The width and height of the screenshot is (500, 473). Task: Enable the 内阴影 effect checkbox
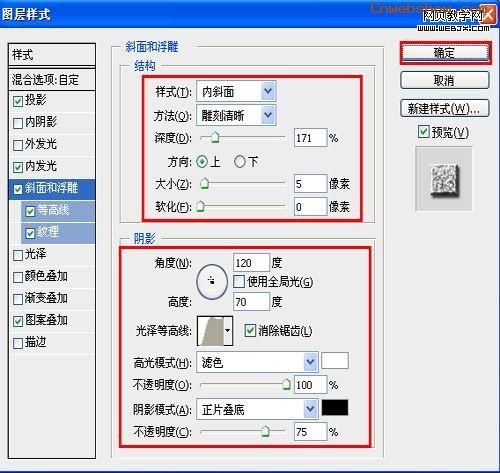(18, 123)
